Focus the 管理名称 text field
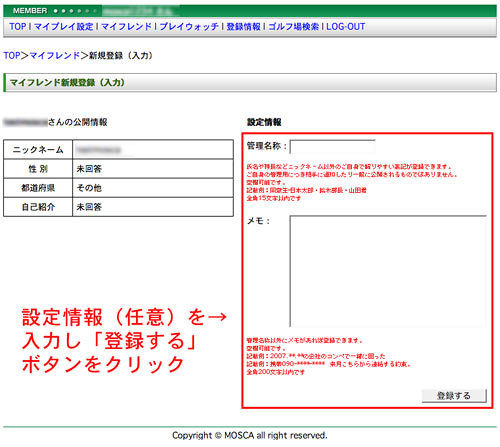The image size is (500, 447). 333,147
